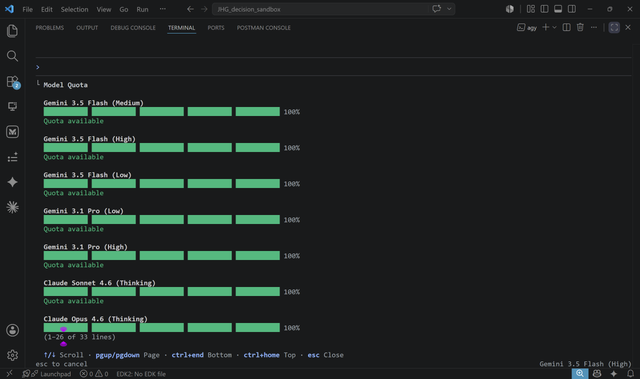Open the M-logo extension sidebar icon
The width and height of the screenshot is (640, 379).
pyautogui.click(x=12, y=132)
